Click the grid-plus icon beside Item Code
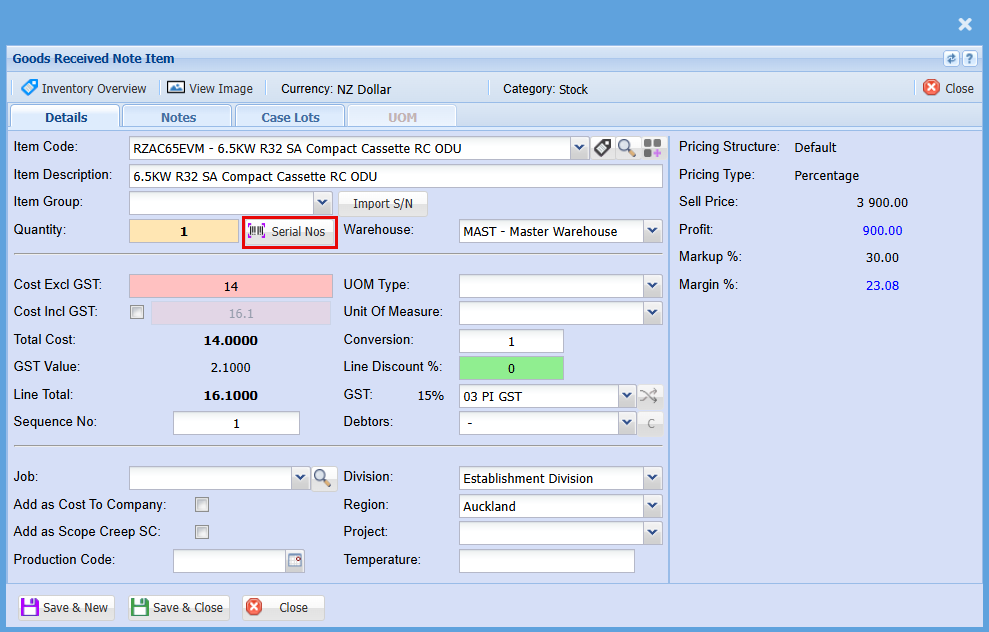Image resolution: width=989 pixels, height=632 pixels. pos(652,148)
